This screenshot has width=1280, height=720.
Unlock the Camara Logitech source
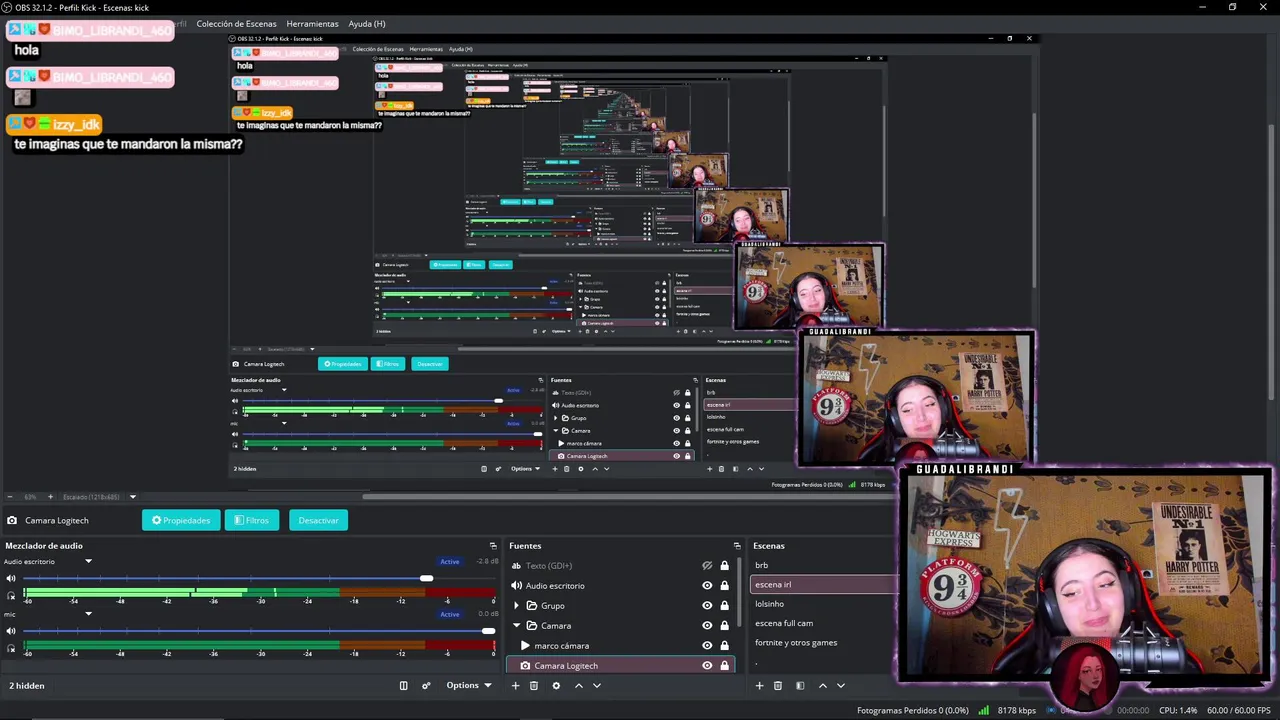724,666
